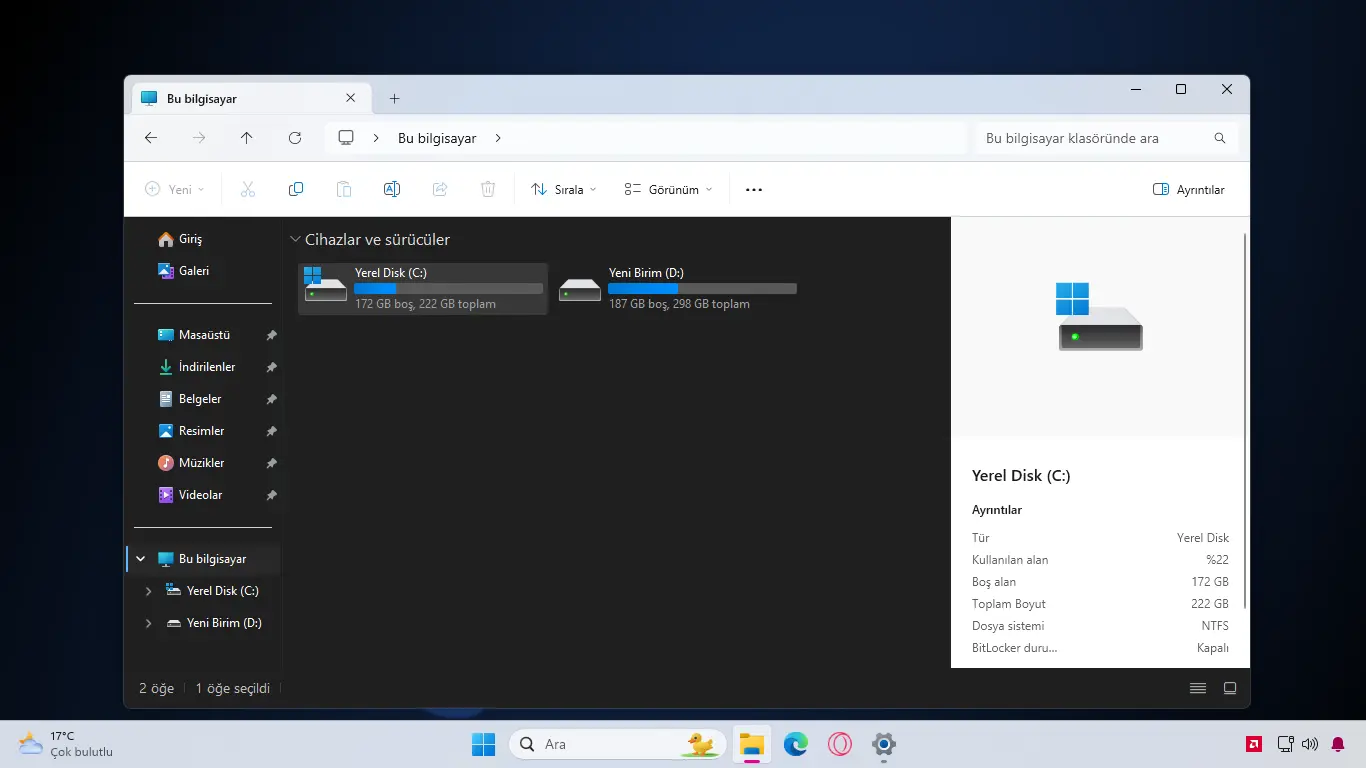Expand Yeni Birim (D:) in tree

click(149, 623)
